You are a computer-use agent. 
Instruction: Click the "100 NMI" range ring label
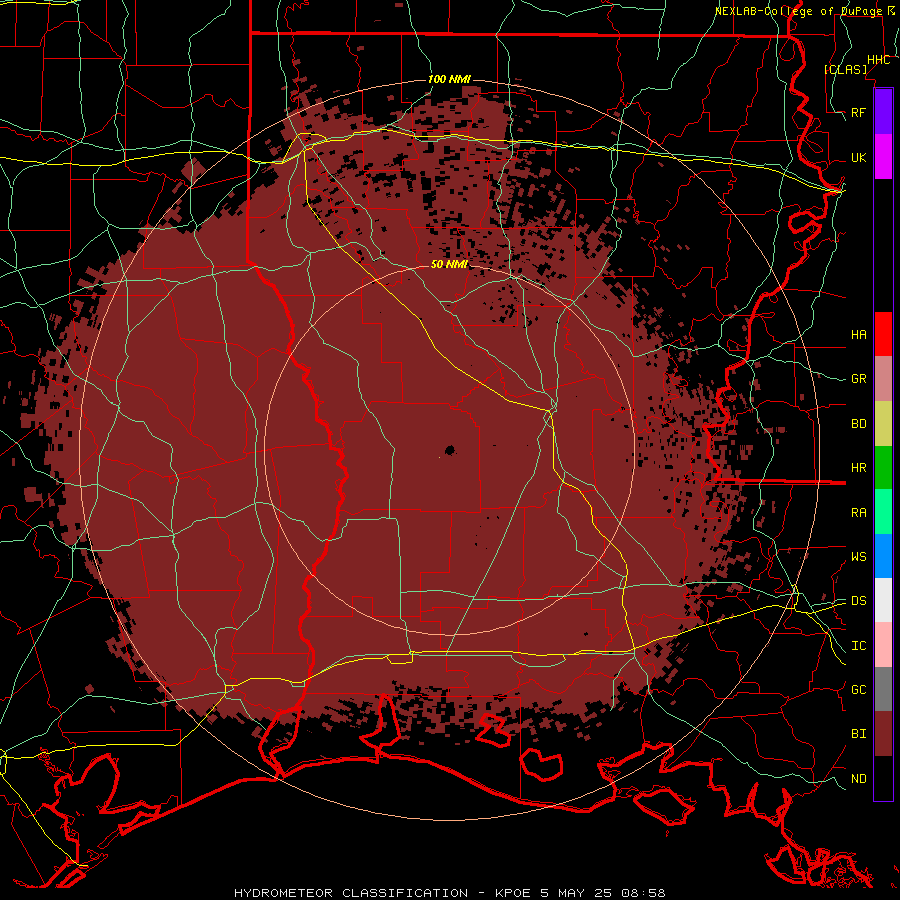449,79
